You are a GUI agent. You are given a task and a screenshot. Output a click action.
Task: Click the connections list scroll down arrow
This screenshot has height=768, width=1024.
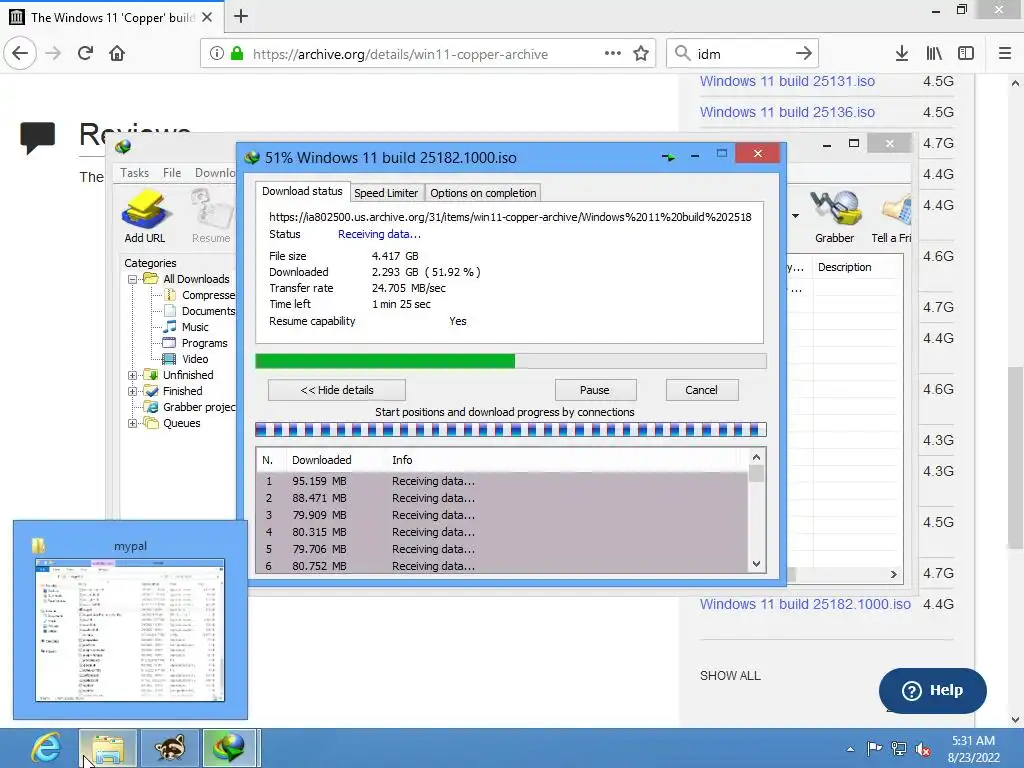(x=756, y=564)
